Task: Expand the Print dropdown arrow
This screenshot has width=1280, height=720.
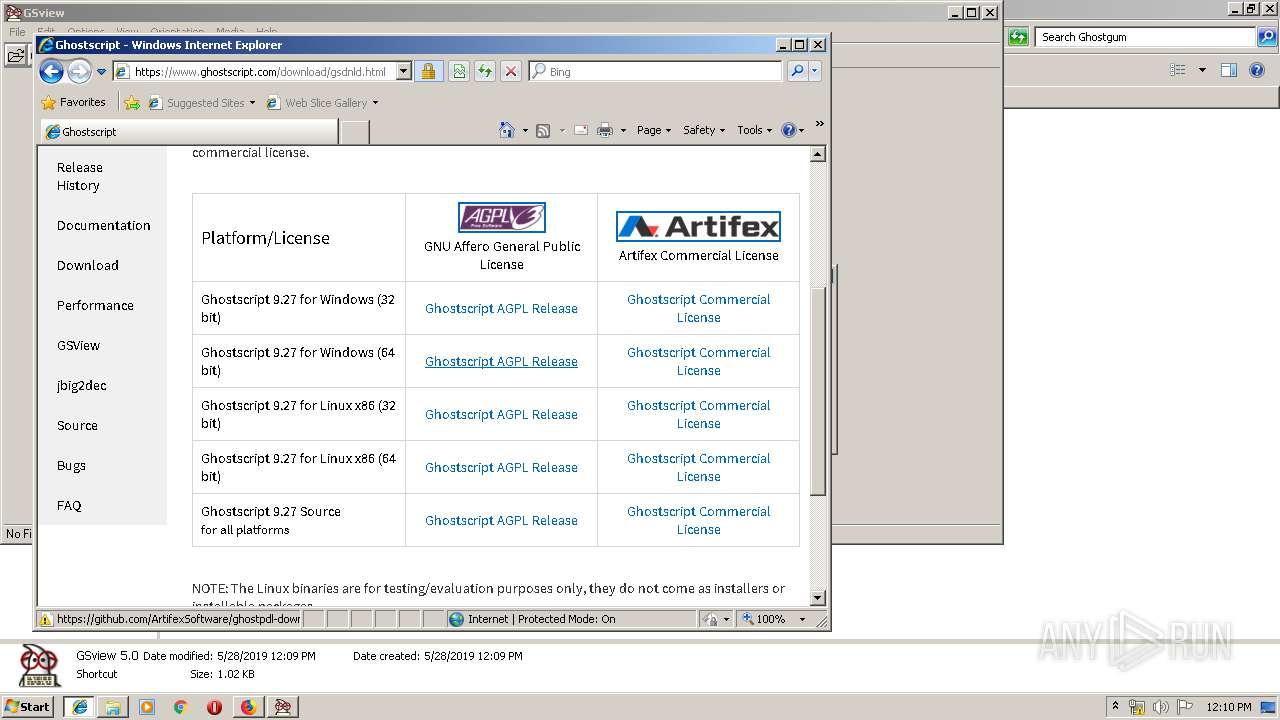Action: pos(623,131)
